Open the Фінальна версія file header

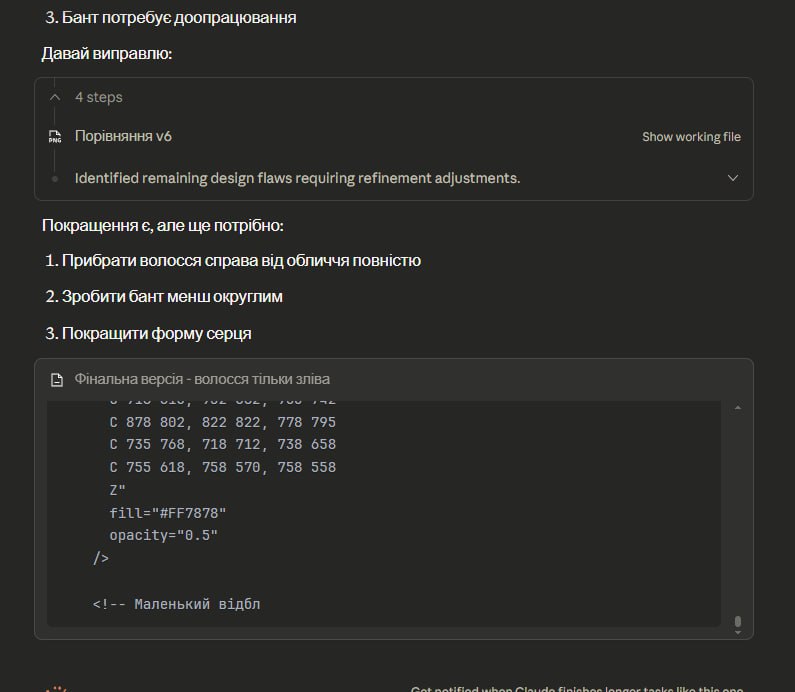(x=202, y=380)
